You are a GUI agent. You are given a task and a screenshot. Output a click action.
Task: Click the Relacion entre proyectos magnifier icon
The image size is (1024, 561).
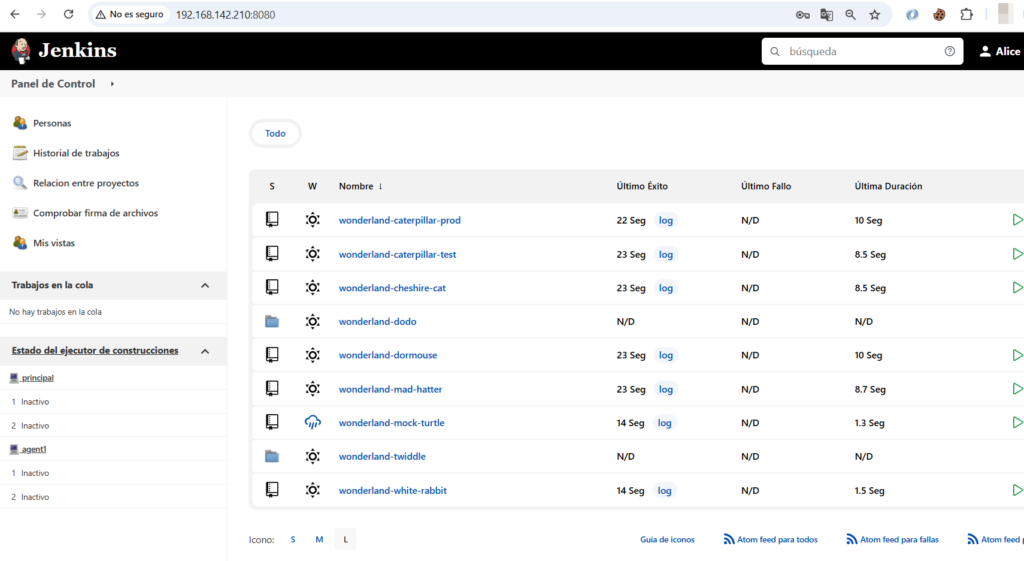pyautogui.click(x=20, y=183)
